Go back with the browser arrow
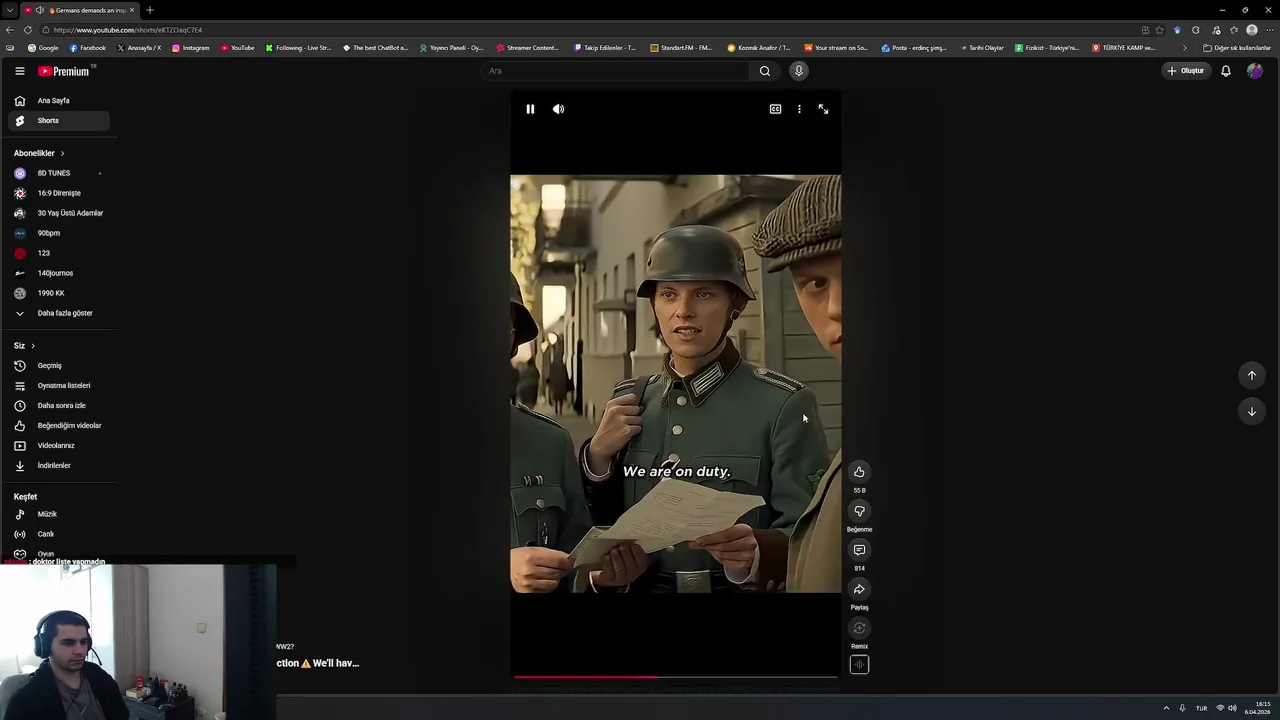 click(10, 30)
